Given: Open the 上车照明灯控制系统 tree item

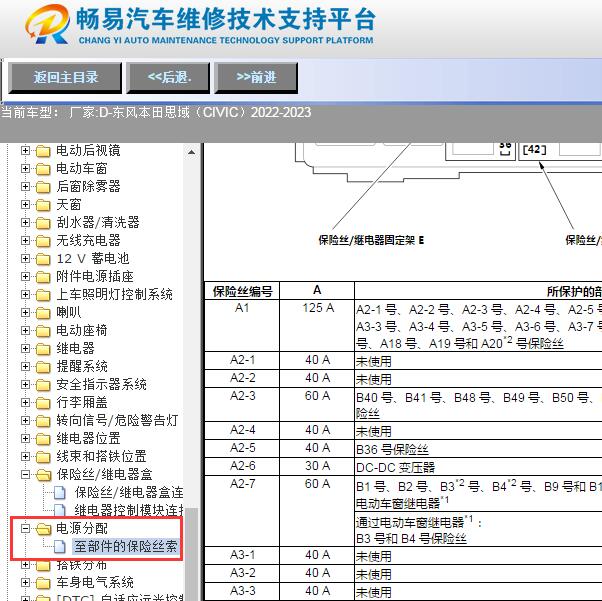Looking at the screenshot, I should [114, 295].
